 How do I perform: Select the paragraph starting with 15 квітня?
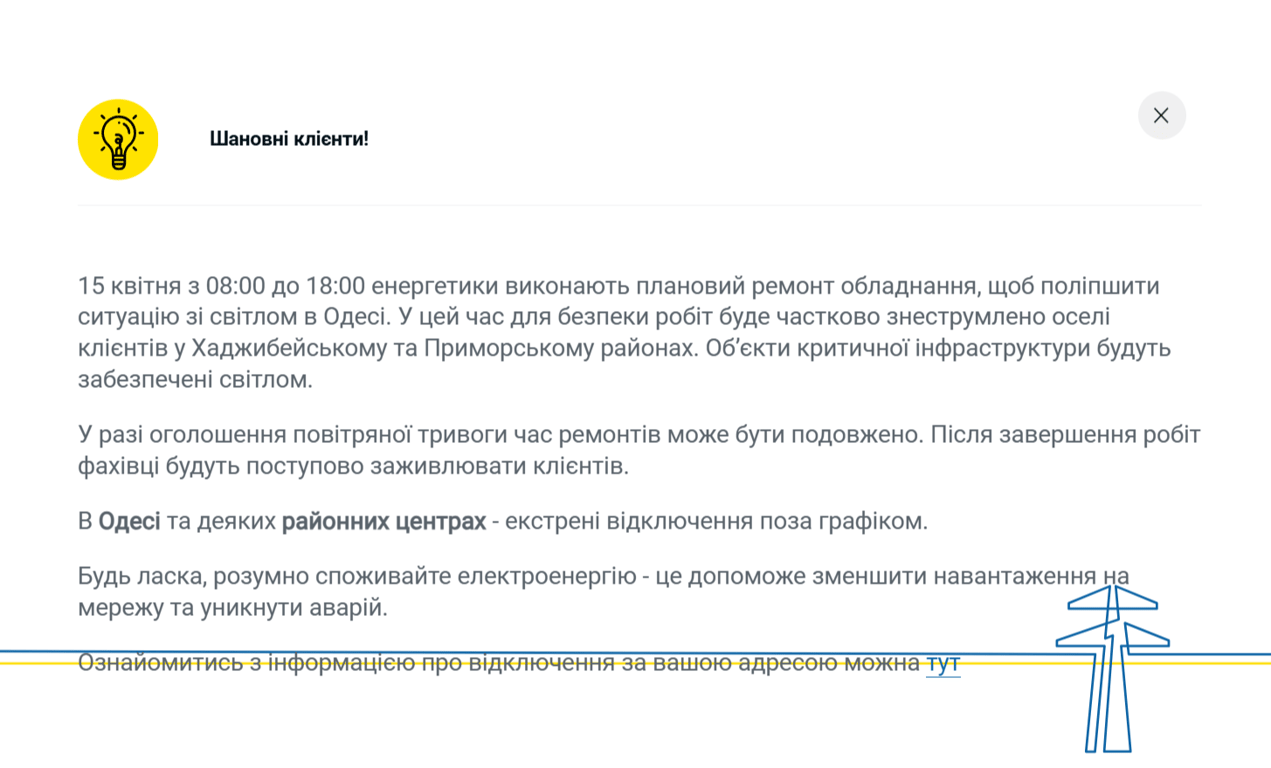600,331
